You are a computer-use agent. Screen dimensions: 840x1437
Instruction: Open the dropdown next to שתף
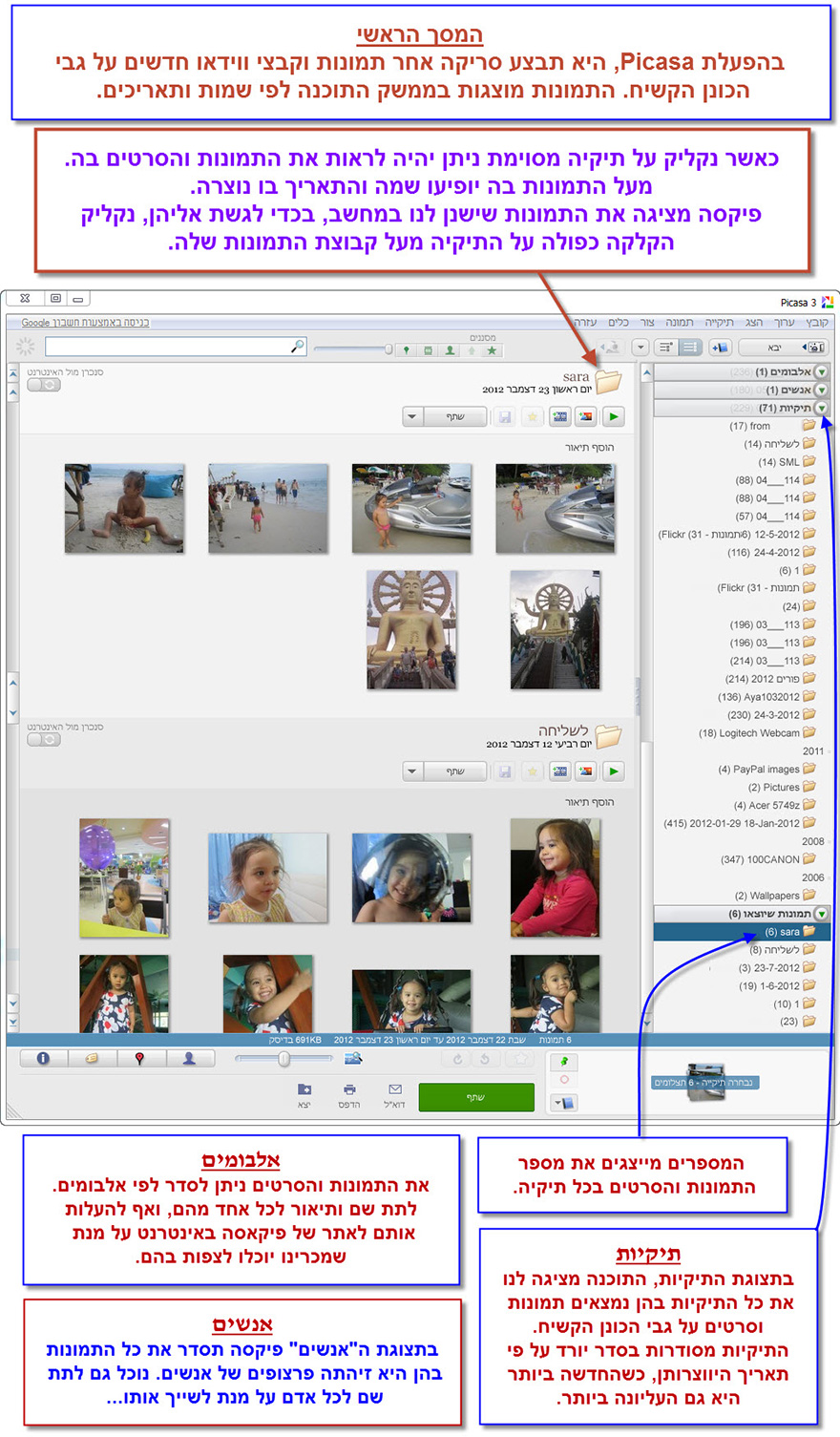tap(411, 416)
